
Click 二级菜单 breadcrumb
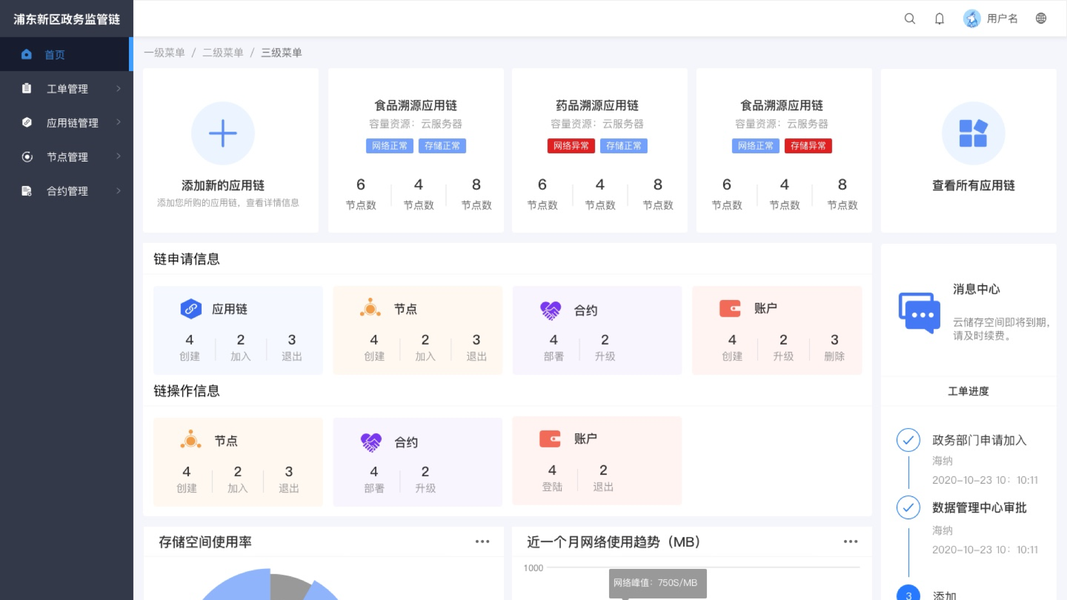coord(223,52)
